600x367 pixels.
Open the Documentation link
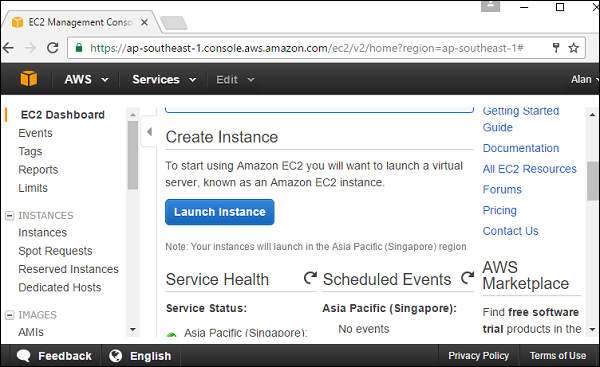[x=521, y=148]
